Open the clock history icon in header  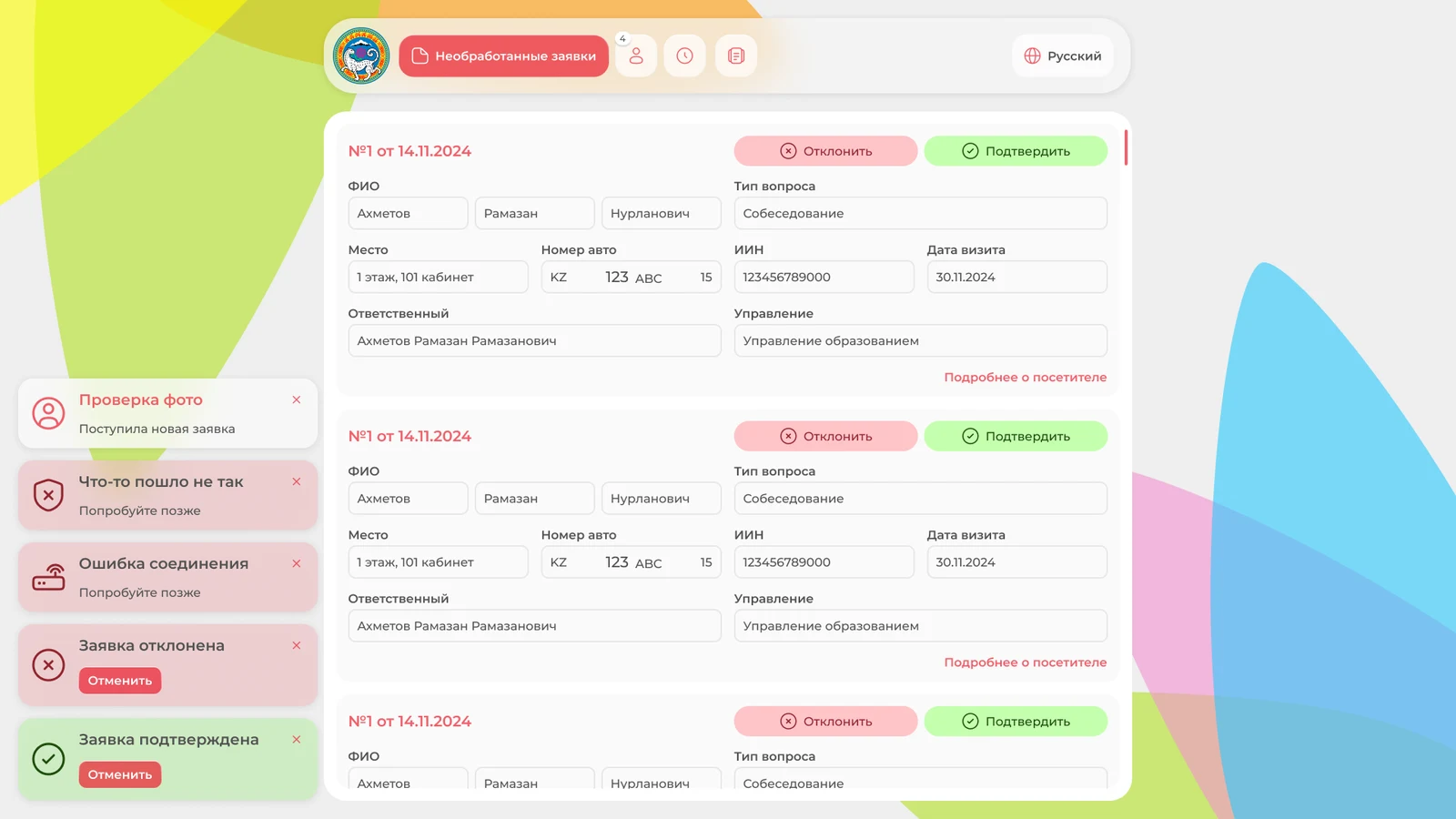685,56
